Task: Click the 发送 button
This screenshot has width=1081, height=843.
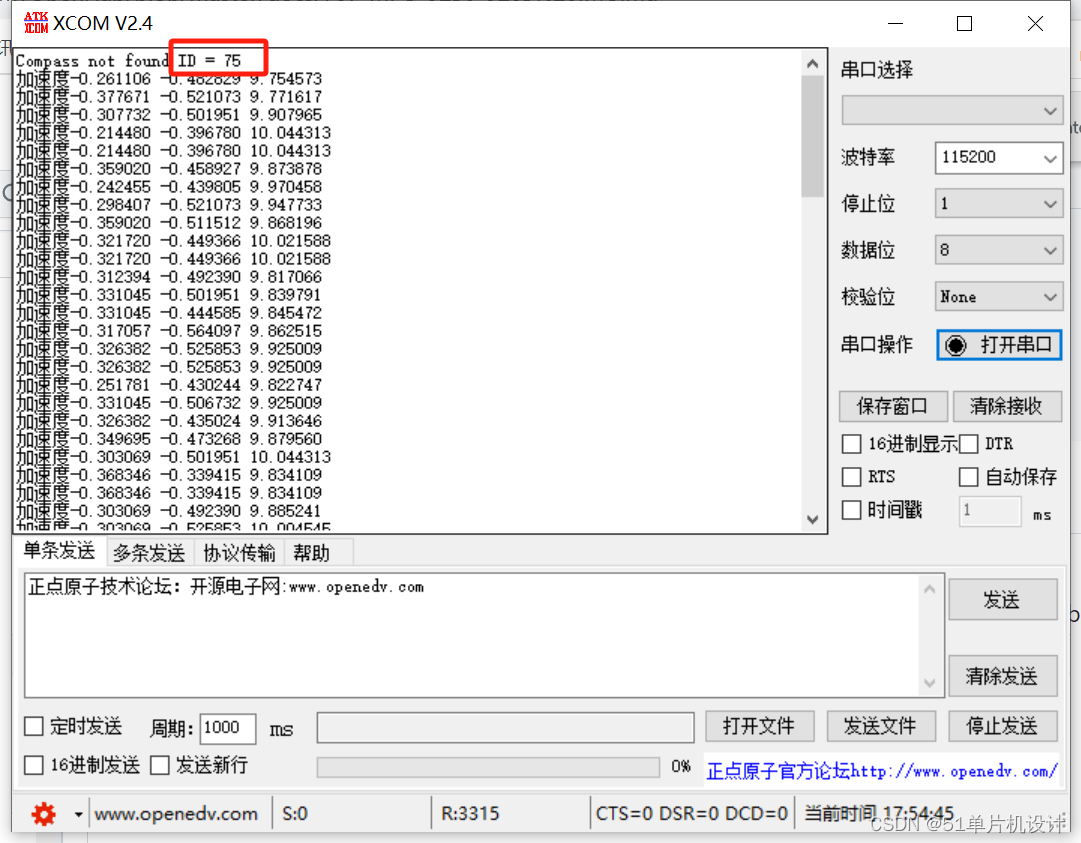Action: [1002, 600]
